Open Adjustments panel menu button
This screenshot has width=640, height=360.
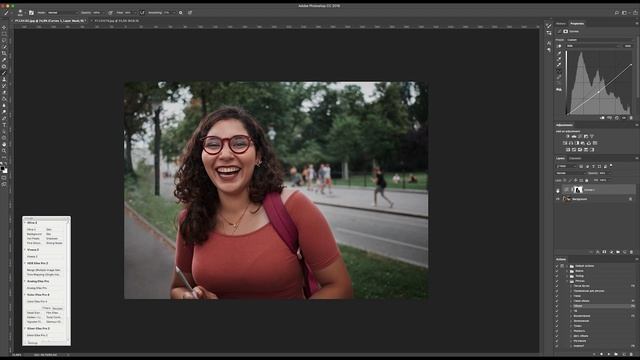point(637,125)
